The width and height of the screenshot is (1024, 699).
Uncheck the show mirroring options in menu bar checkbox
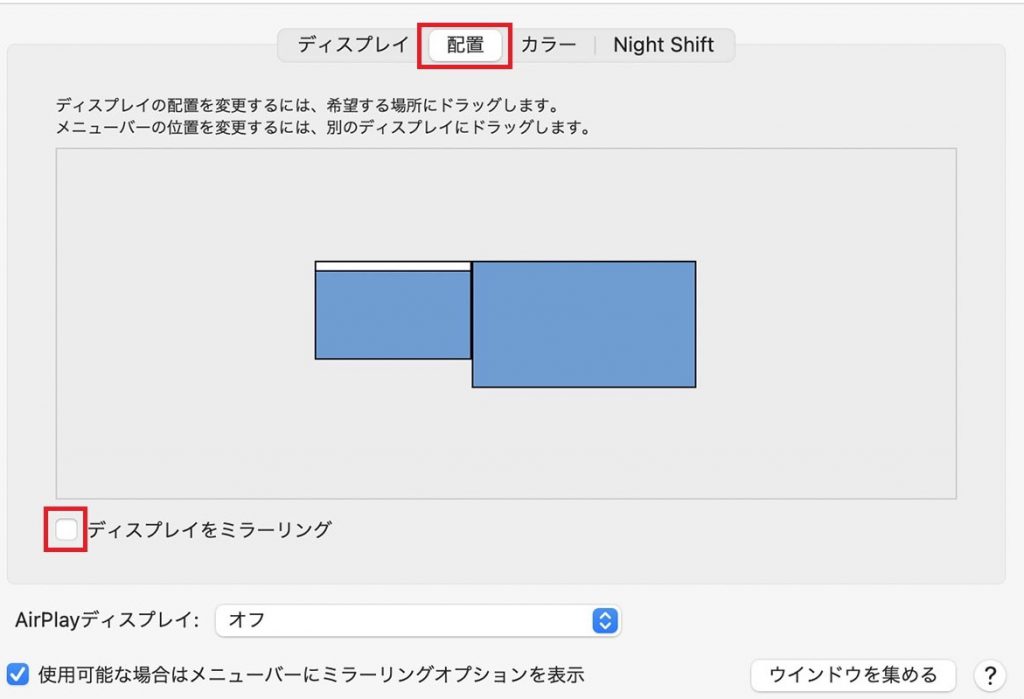coord(18,674)
